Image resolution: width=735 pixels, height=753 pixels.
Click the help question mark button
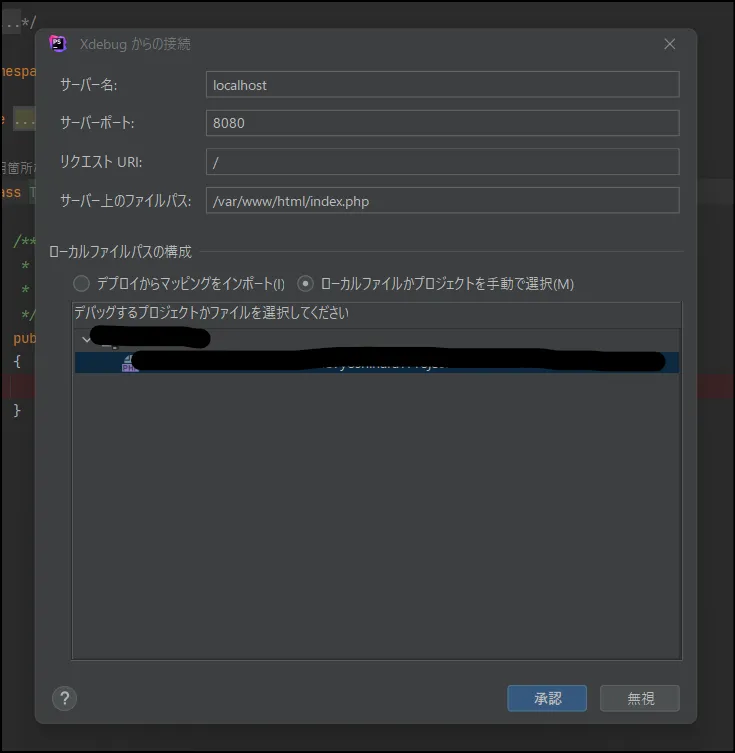coord(64,698)
